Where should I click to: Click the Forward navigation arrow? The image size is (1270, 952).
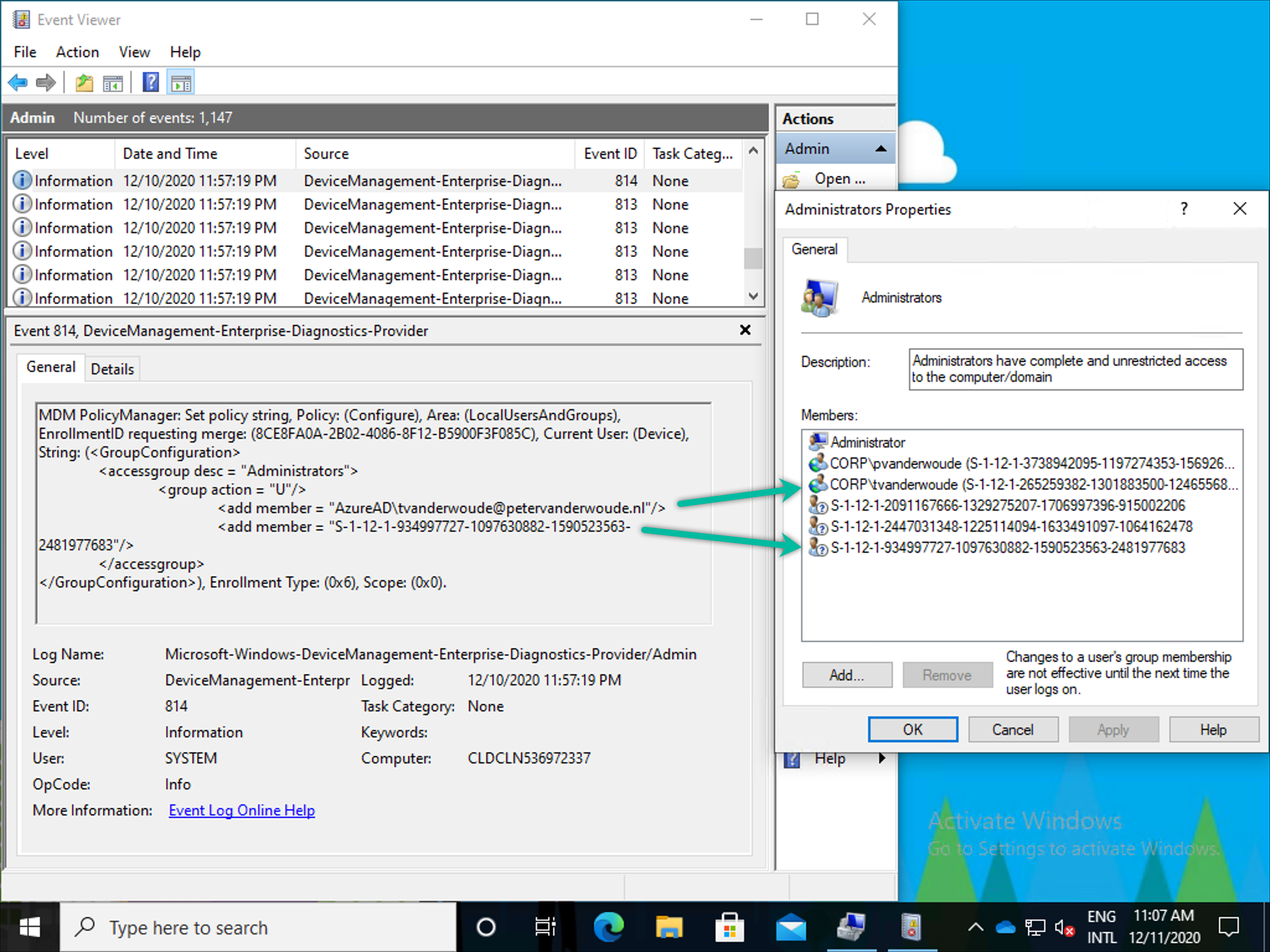[46, 82]
